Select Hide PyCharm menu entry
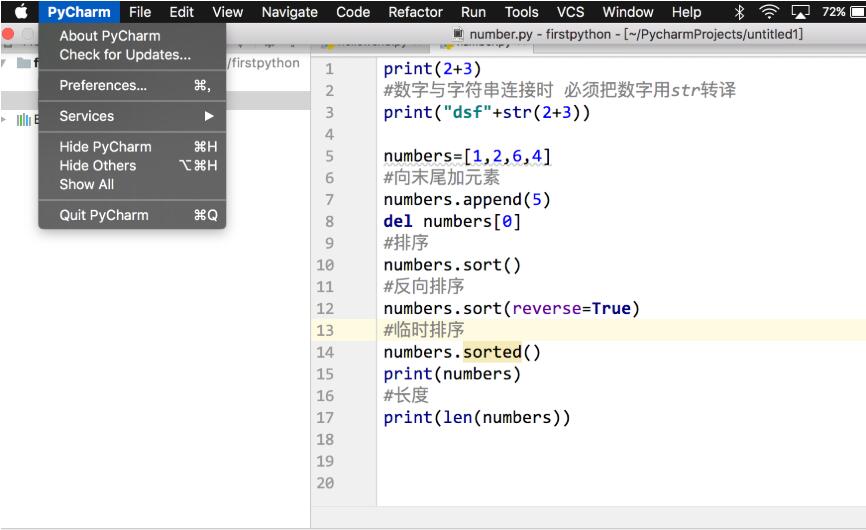Viewport: 866px width, 530px height. pos(105,147)
